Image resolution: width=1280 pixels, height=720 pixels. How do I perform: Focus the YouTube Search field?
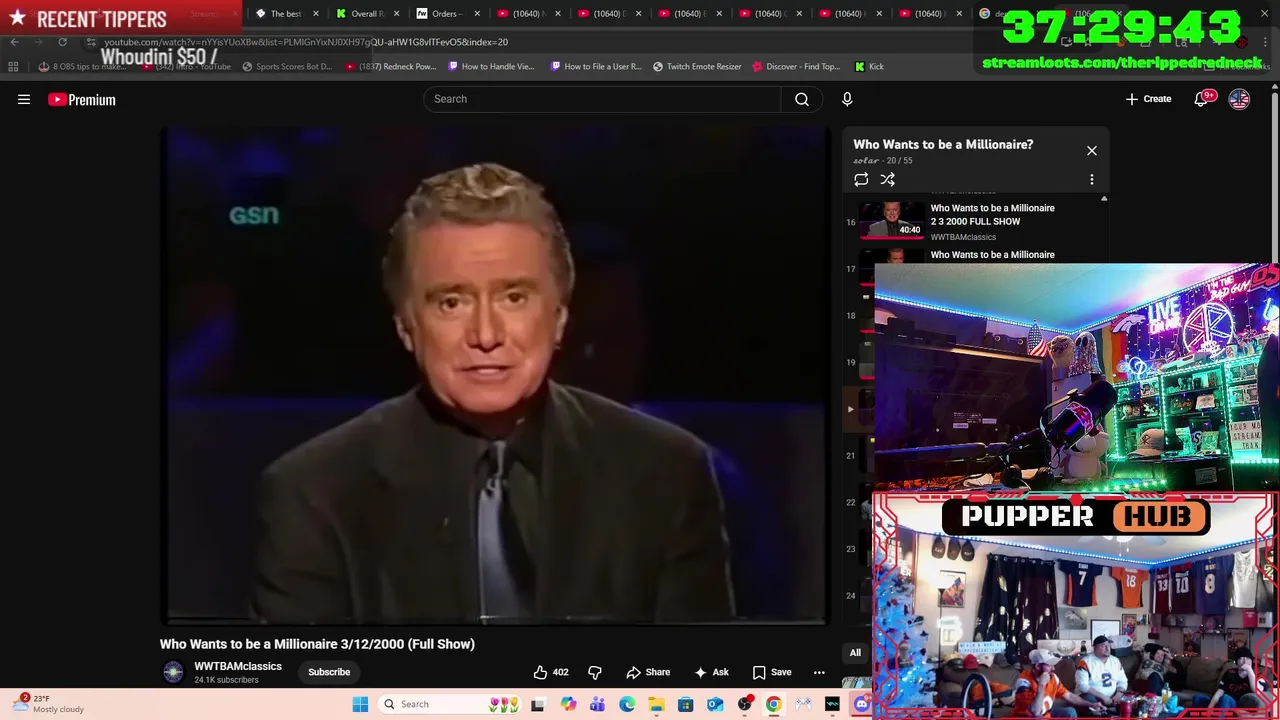tap(602, 99)
